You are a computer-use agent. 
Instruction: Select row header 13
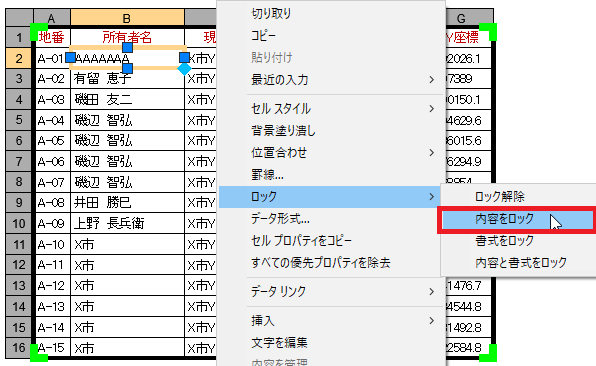point(19,285)
